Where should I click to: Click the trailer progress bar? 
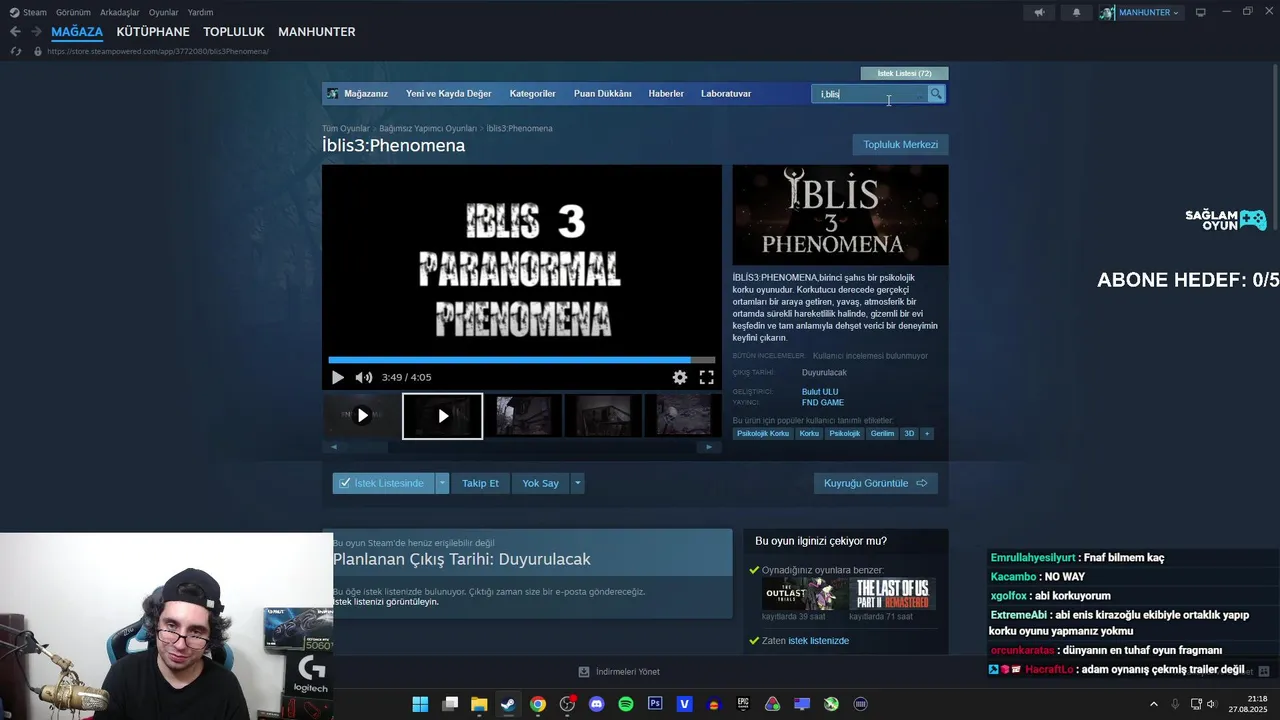(522, 360)
